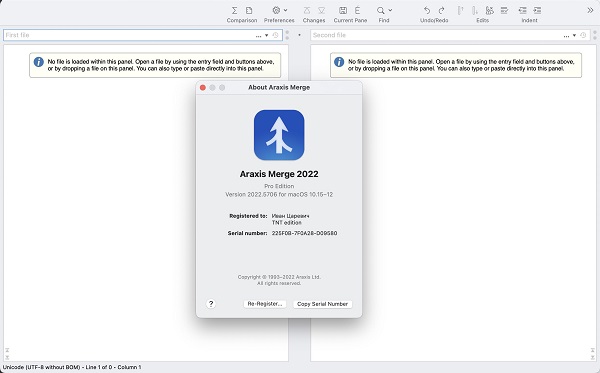Click the Re-Register button
600x373 pixels.
click(265, 304)
